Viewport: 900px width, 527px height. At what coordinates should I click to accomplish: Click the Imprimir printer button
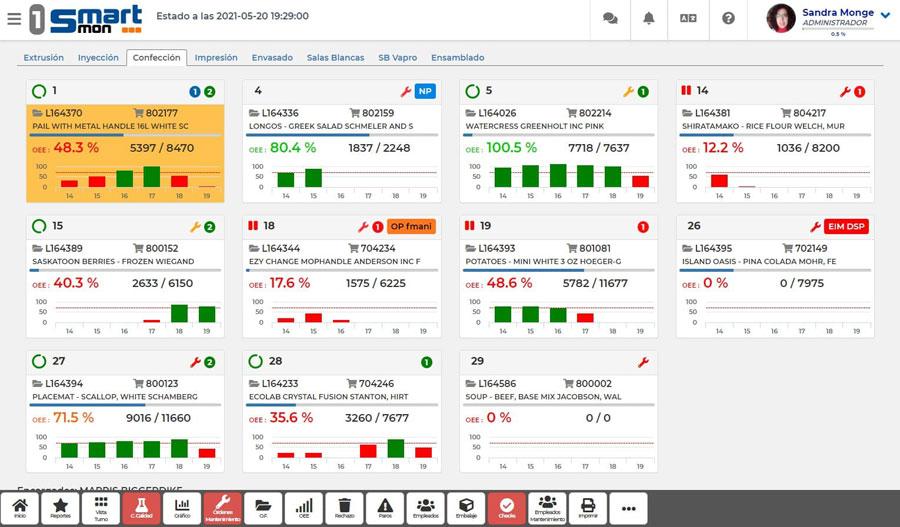click(x=588, y=508)
